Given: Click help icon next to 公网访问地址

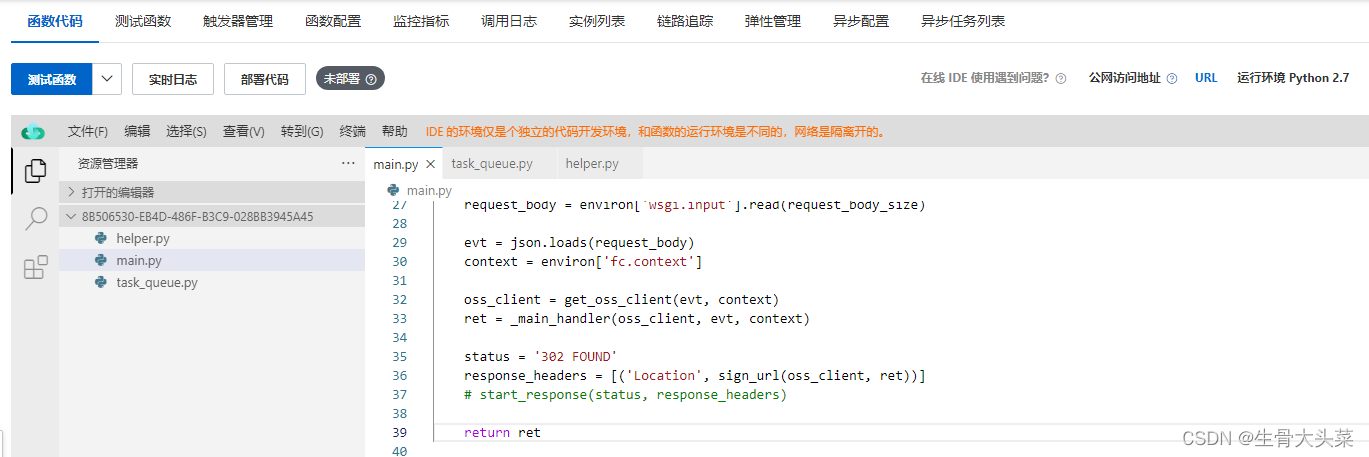Looking at the screenshot, I should pyautogui.click(x=1172, y=78).
